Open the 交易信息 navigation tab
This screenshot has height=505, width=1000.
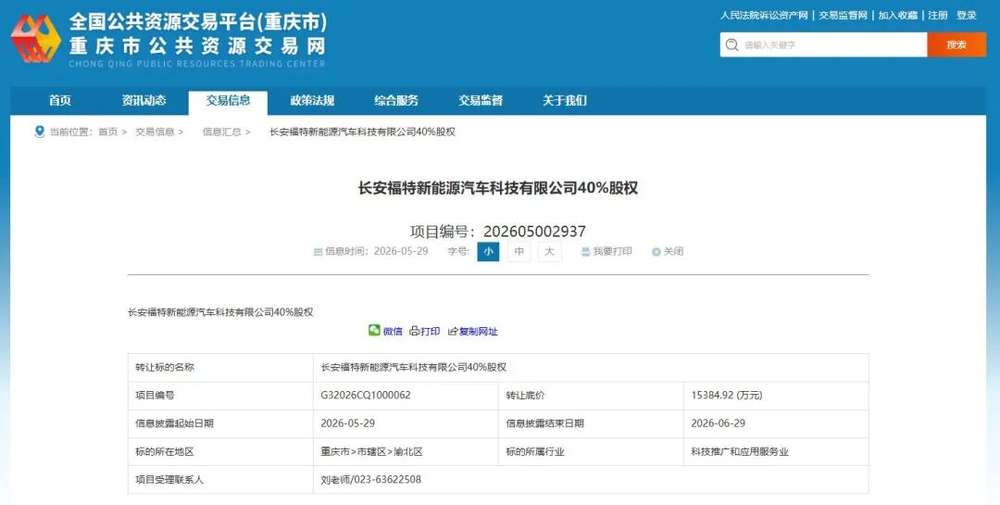(228, 102)
